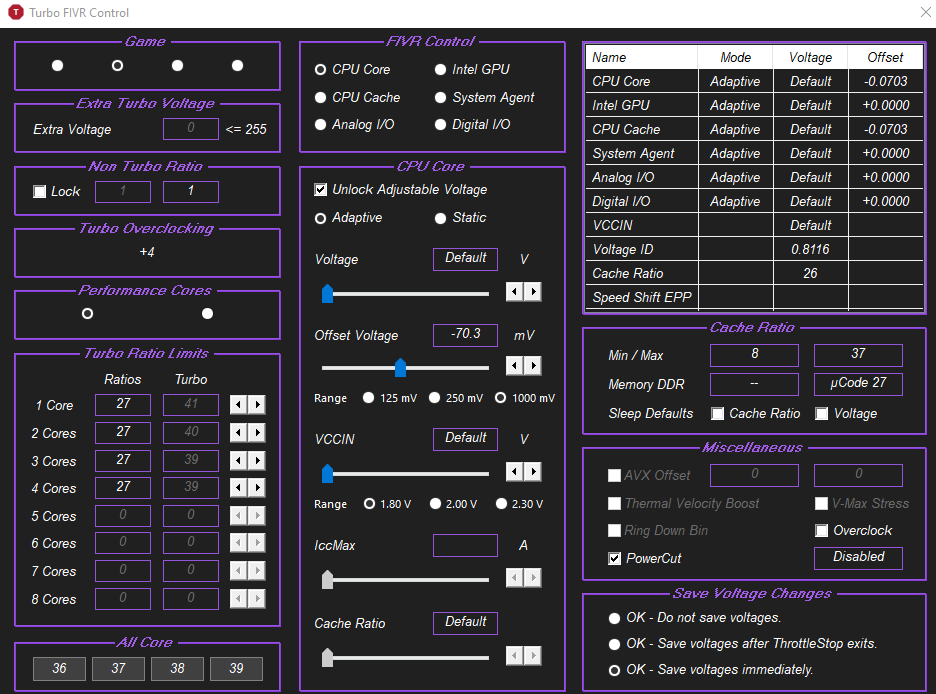The image size is (936, 694).
Task: Choose Static voltage mode
Action: pos(461,218)
